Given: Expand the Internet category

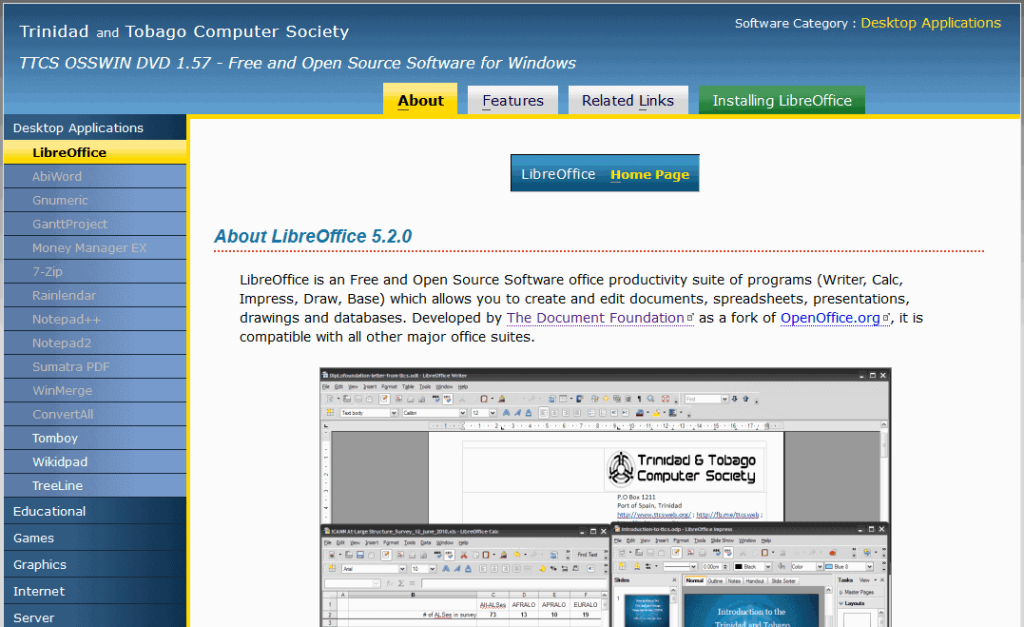Looking at the screenshot, I should click(x=95, y=591).
